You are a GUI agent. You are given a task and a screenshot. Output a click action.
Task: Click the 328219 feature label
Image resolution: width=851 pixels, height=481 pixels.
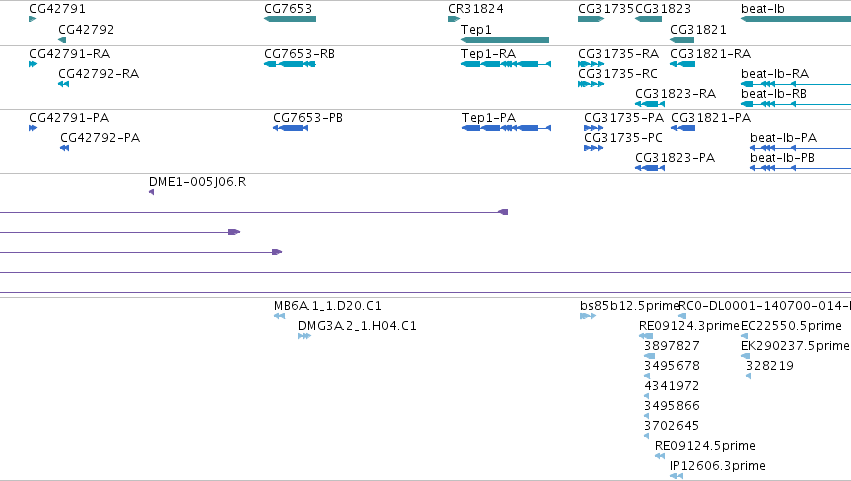pyautogui.click(x=770, y=366)
